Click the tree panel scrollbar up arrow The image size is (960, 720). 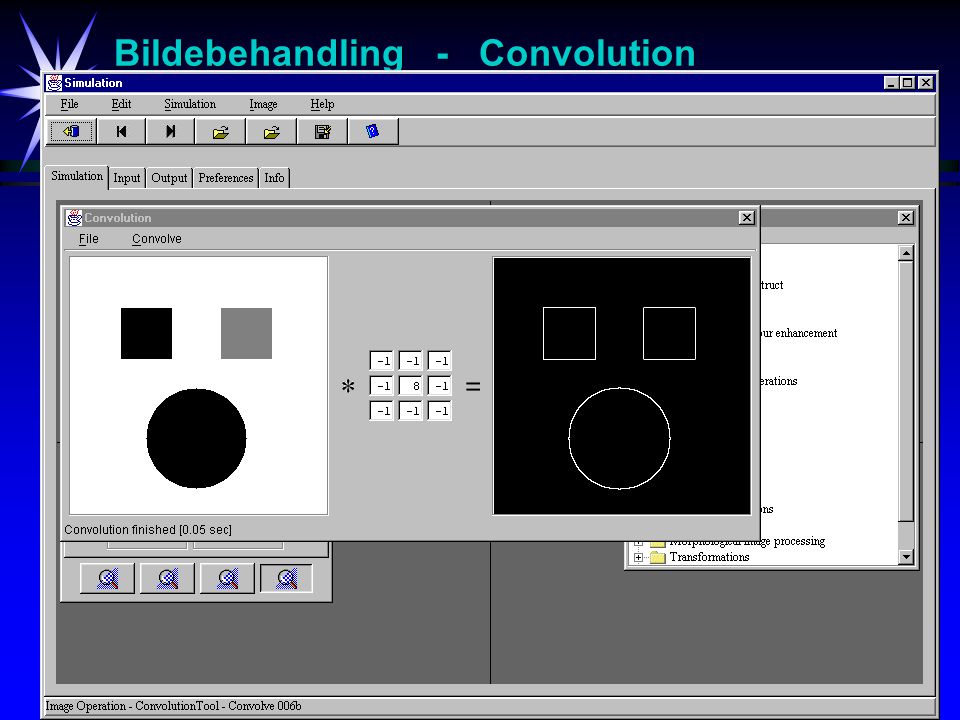pos(906,253)
